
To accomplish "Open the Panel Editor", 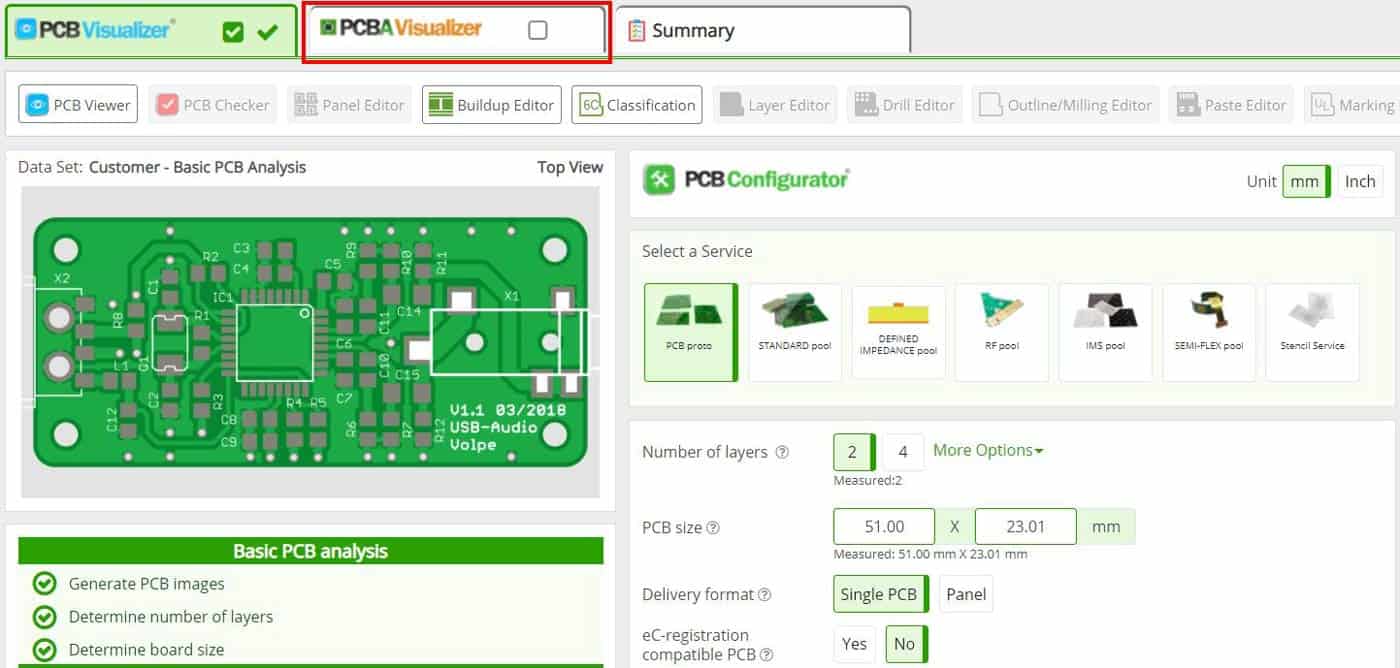I will pos(350,105).
